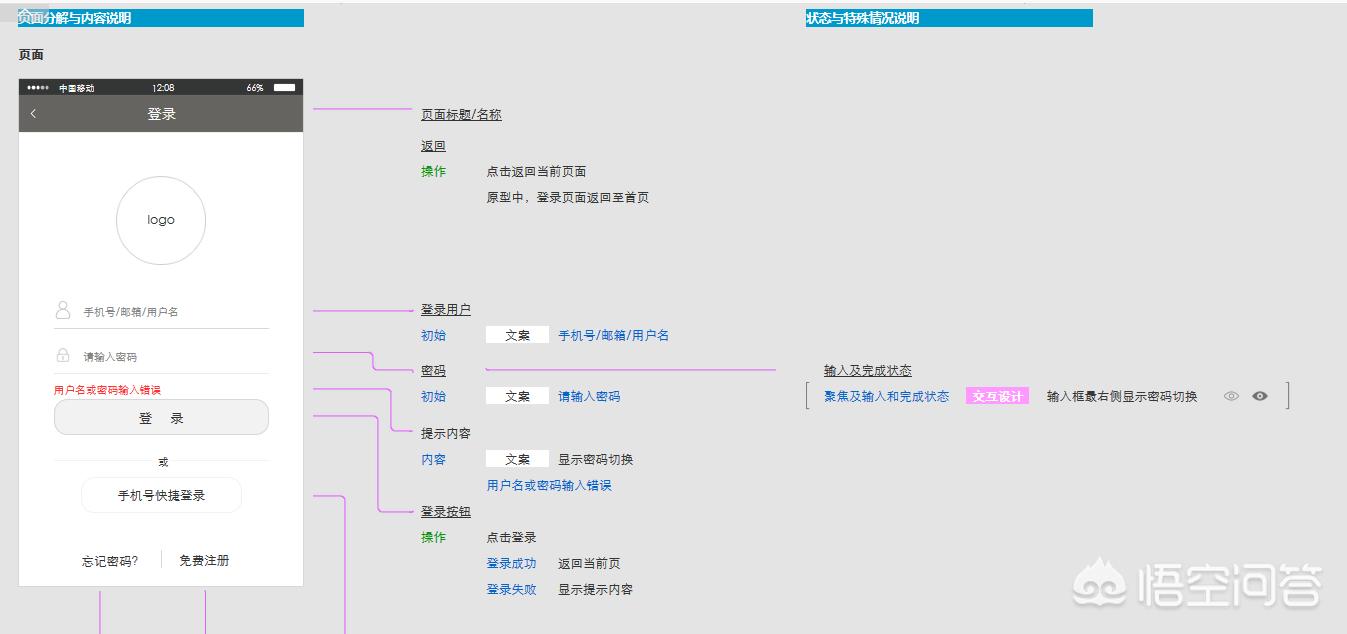Click the pink 交互设计 tag
Viewport: 1347px width, 634px height.
pos(997,396)
